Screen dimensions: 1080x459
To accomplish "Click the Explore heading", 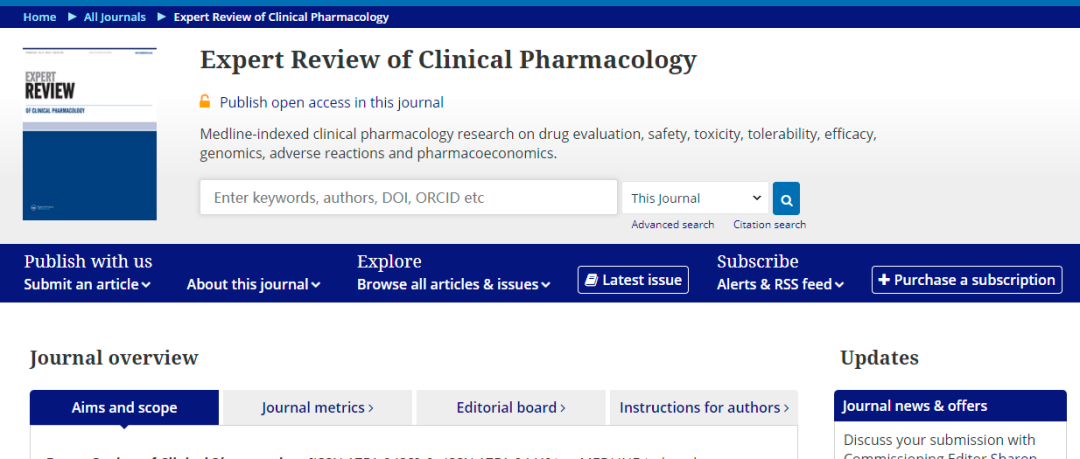I will 389,262.
